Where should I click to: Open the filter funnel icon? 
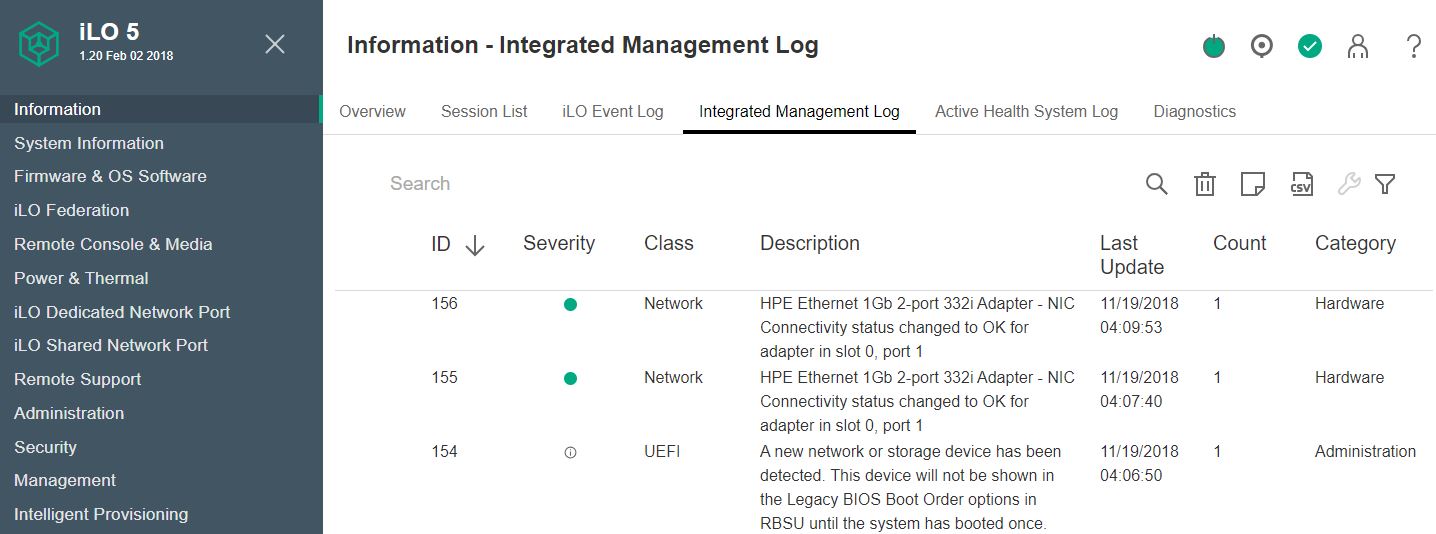1385,184
